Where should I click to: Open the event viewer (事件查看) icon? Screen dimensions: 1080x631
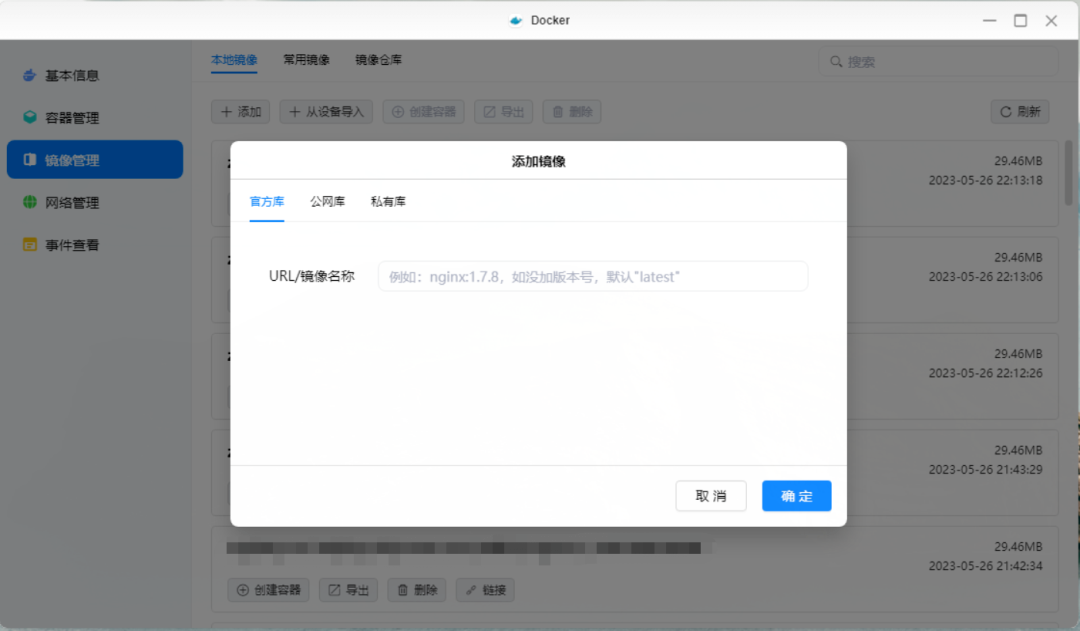click(30, 245)
